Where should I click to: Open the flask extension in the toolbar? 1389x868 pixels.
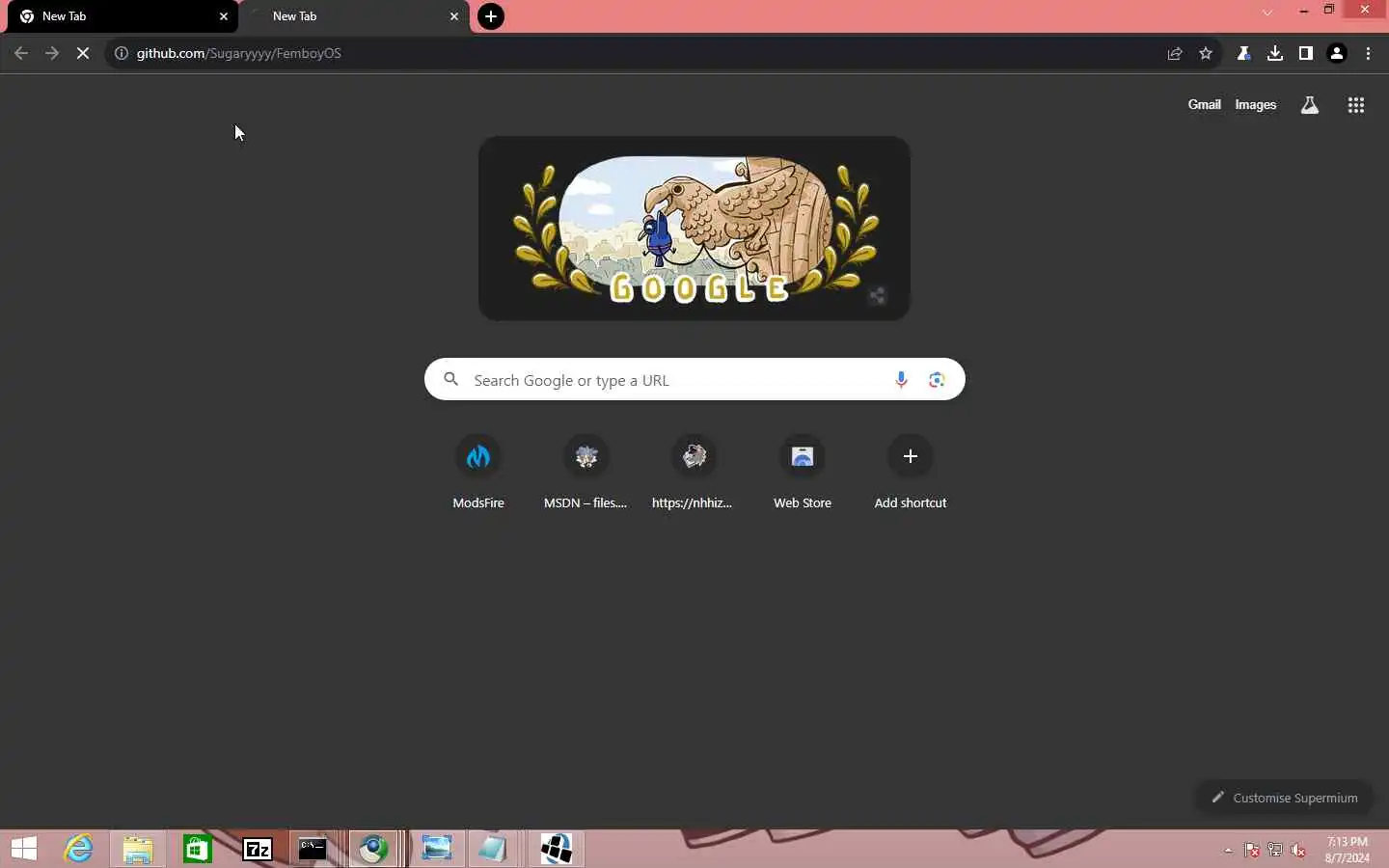click(x=1244, y=54)
